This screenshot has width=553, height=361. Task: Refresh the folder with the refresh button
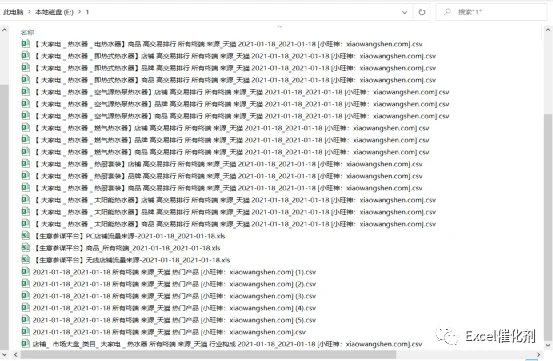click(x=421, y=12)
